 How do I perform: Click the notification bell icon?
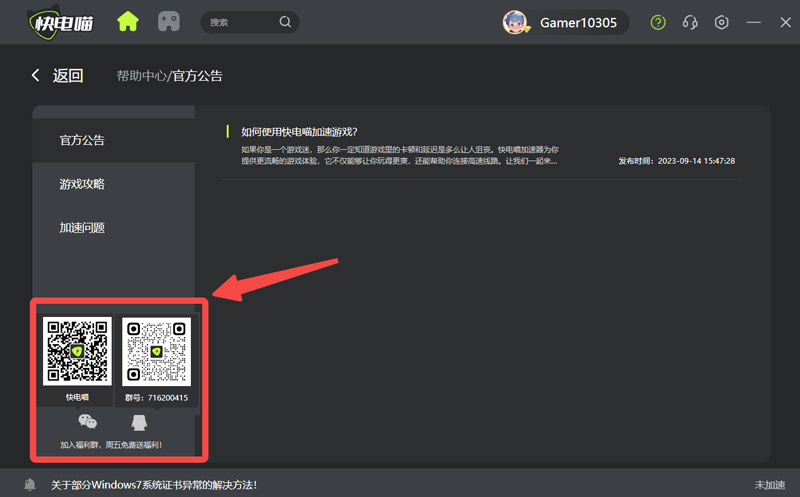(x=30, y=484)
